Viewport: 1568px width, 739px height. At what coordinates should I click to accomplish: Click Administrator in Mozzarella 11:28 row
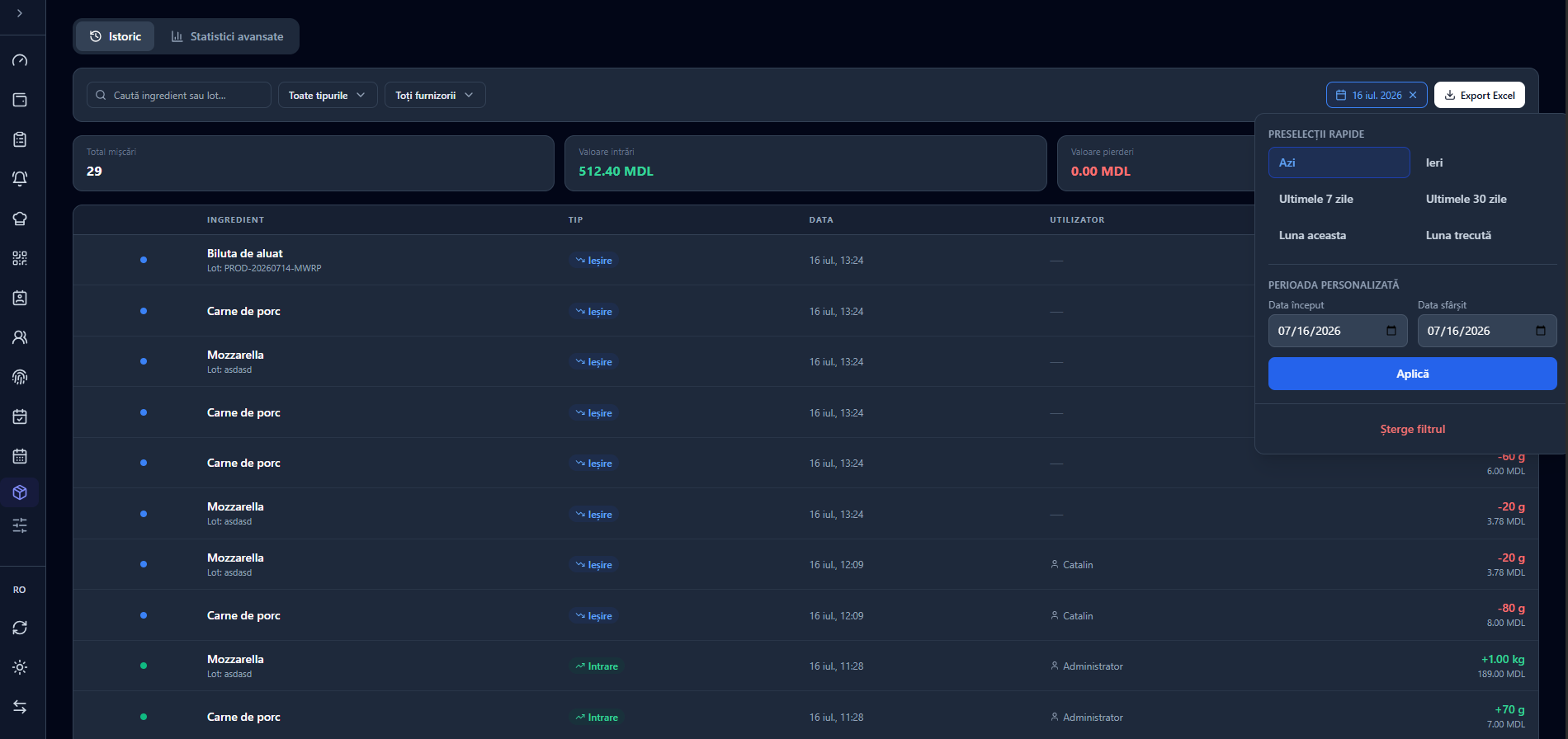click(x=1087, y=666)
